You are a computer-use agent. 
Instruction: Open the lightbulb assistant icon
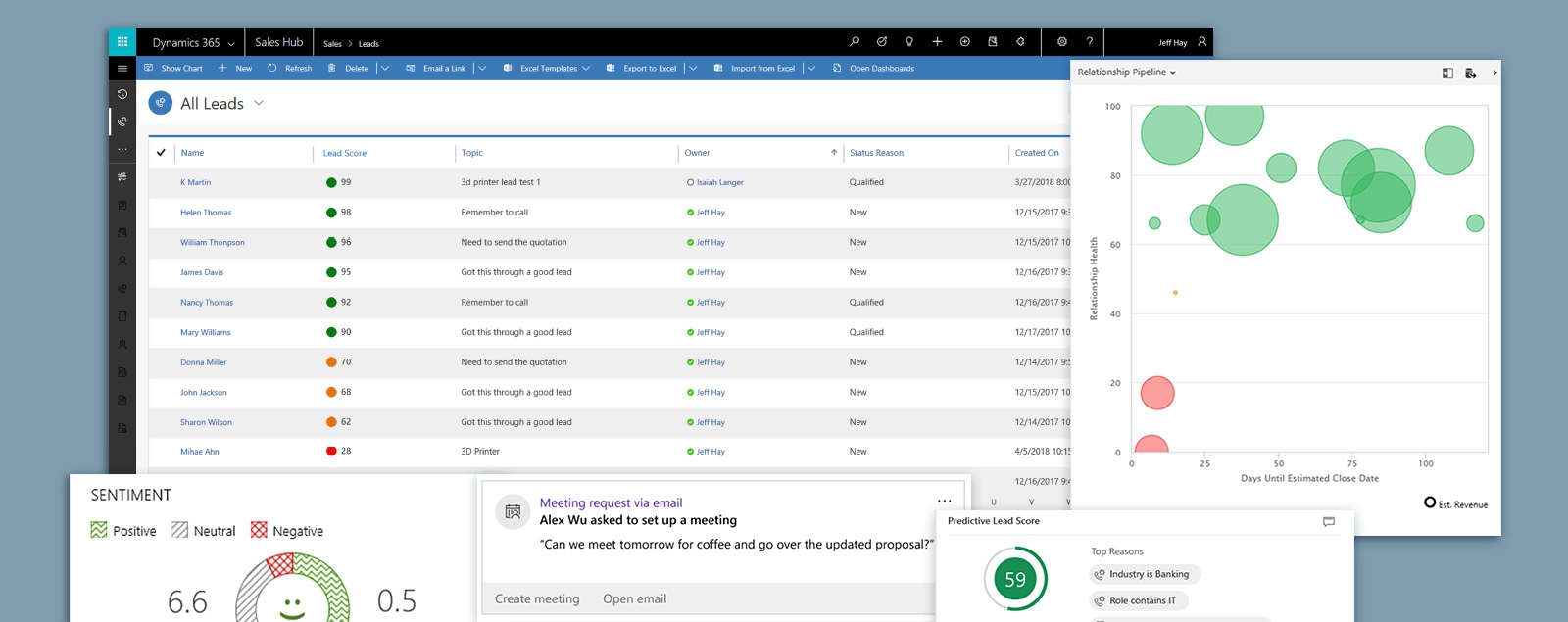pyautogui.click(x=909, y=42)
